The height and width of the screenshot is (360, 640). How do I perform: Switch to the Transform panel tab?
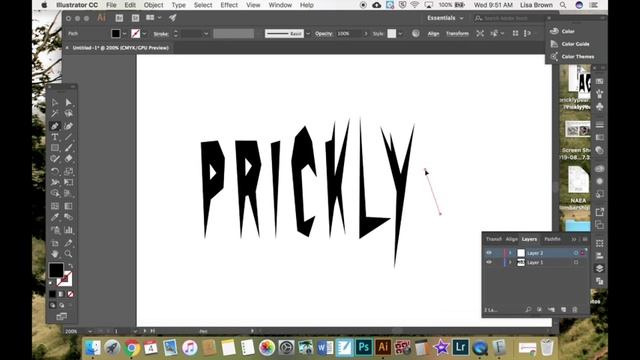click(493, 239)
